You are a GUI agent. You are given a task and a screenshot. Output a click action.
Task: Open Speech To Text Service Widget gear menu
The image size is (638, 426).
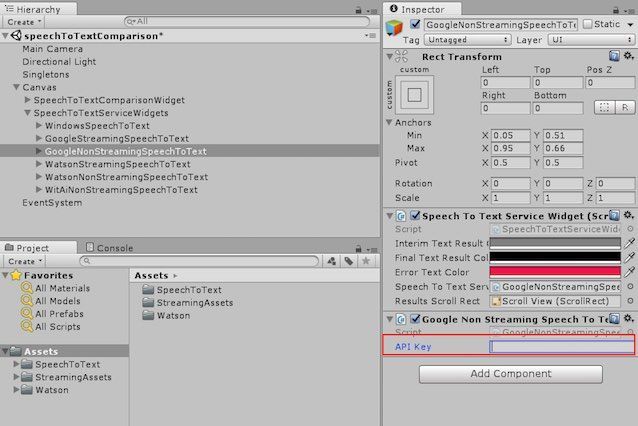[629, 215]
